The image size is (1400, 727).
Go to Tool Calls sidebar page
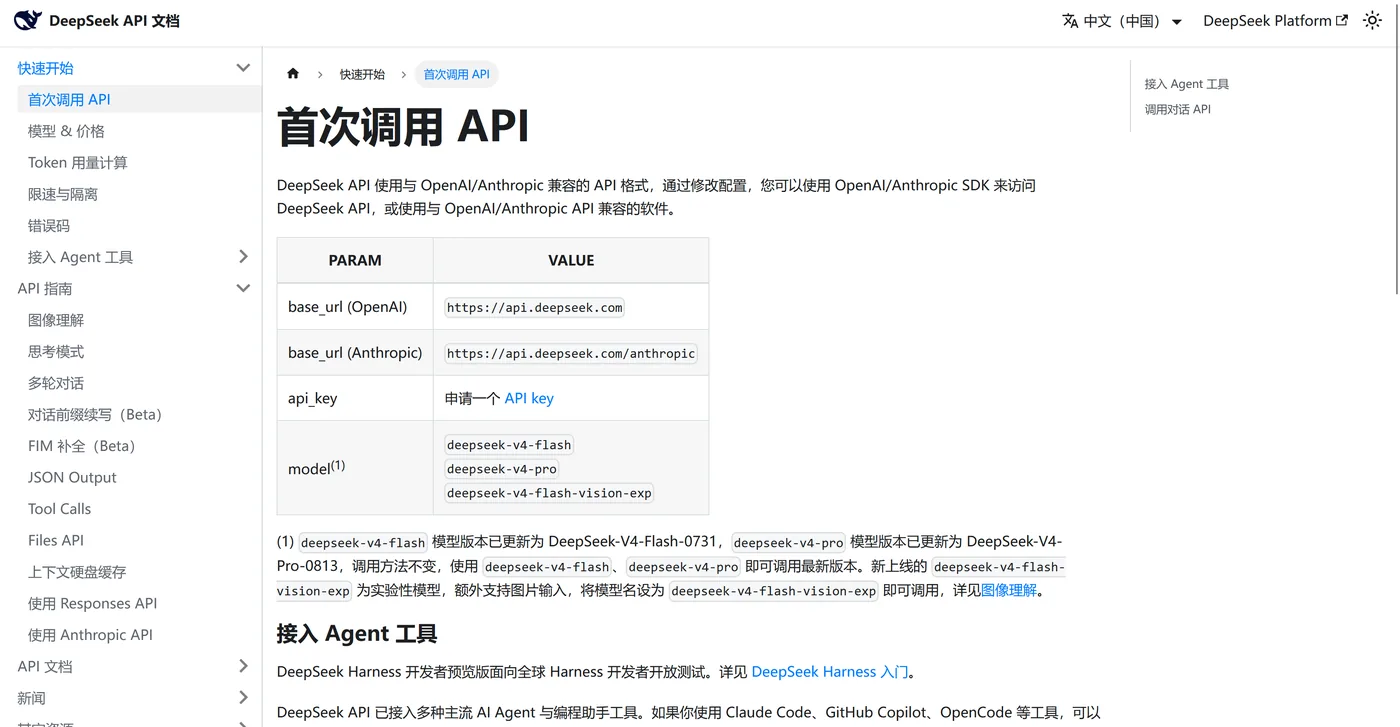(x=59, y=509)
